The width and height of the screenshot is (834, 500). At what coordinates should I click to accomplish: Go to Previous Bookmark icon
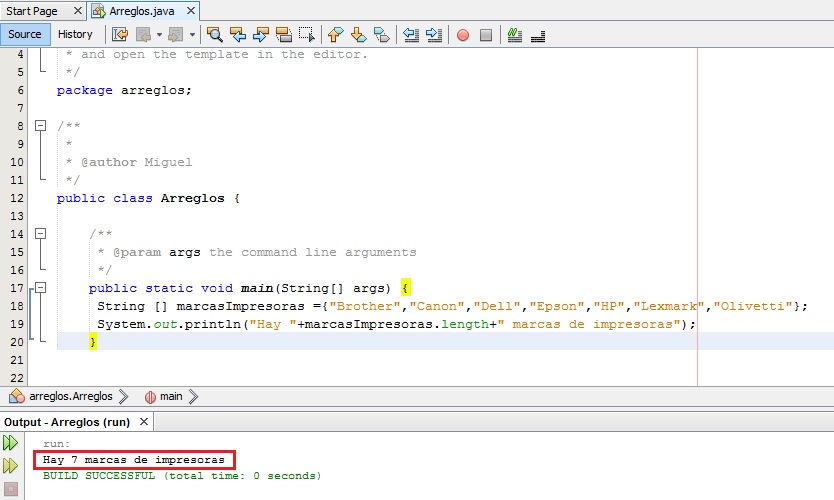tap(336, 35)
